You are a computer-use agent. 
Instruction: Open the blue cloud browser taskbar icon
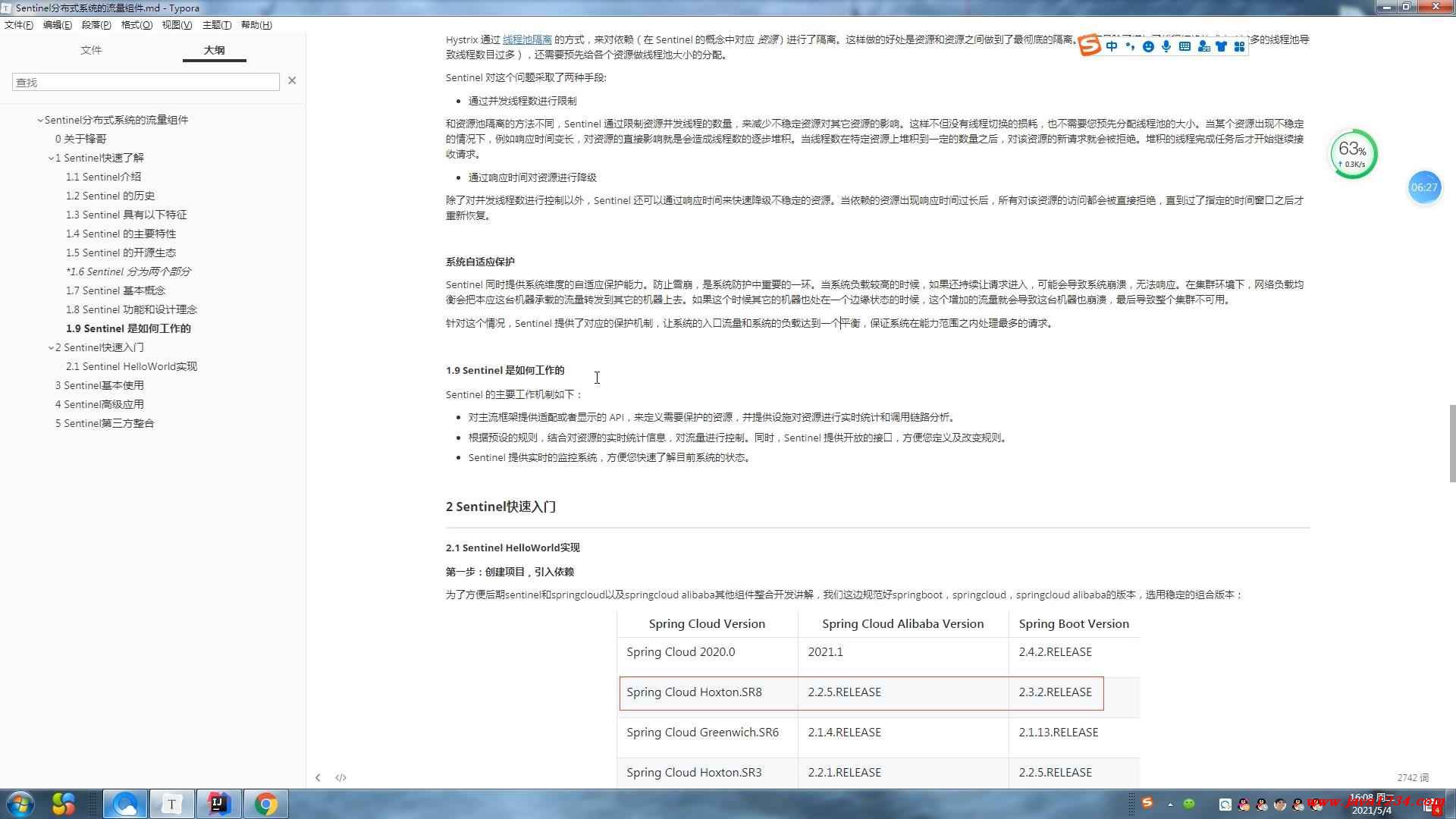(125, 804)
